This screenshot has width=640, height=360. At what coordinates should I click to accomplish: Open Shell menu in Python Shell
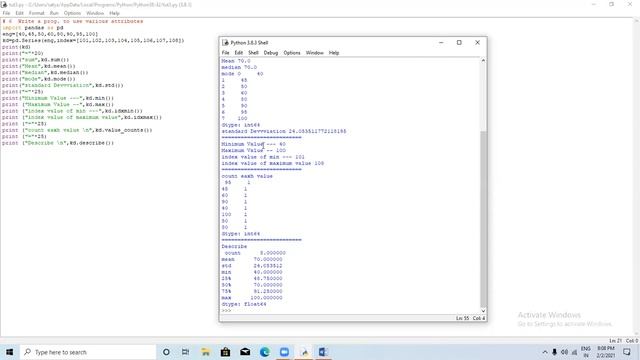point(253,53)
